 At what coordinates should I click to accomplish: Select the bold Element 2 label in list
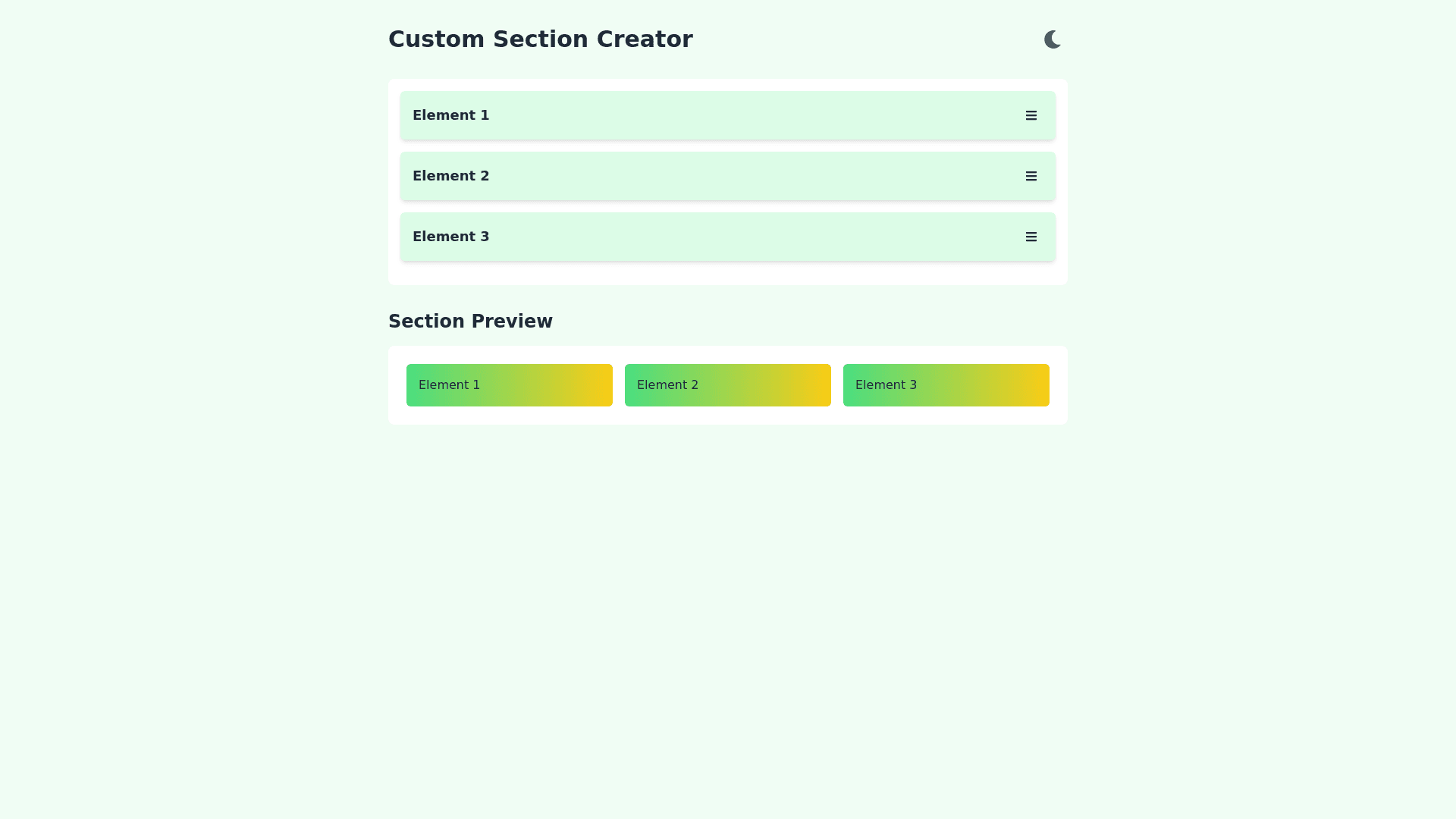tap(450, 176)
